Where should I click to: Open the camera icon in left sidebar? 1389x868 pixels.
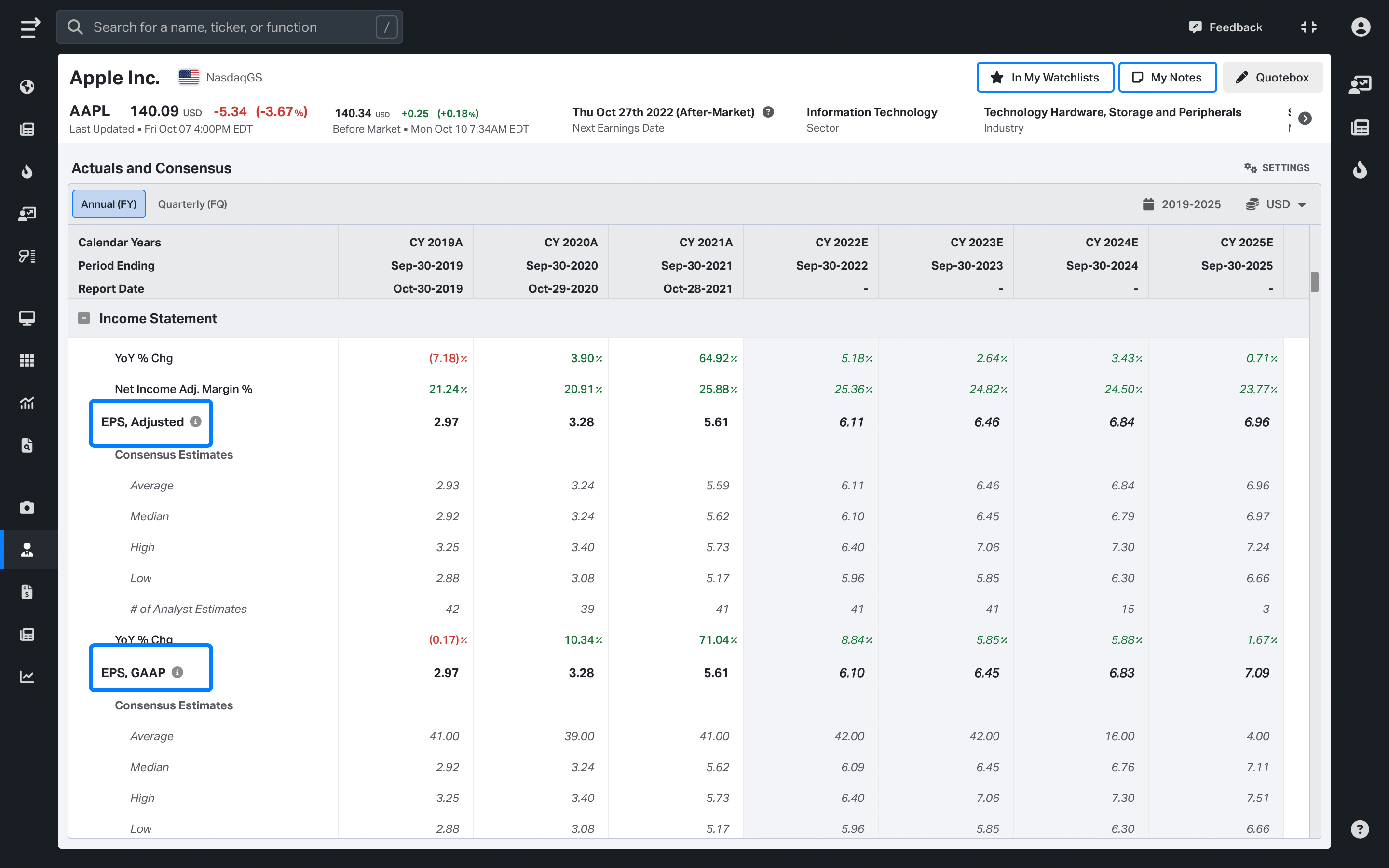pyautogui.click(x=27, y=507)
